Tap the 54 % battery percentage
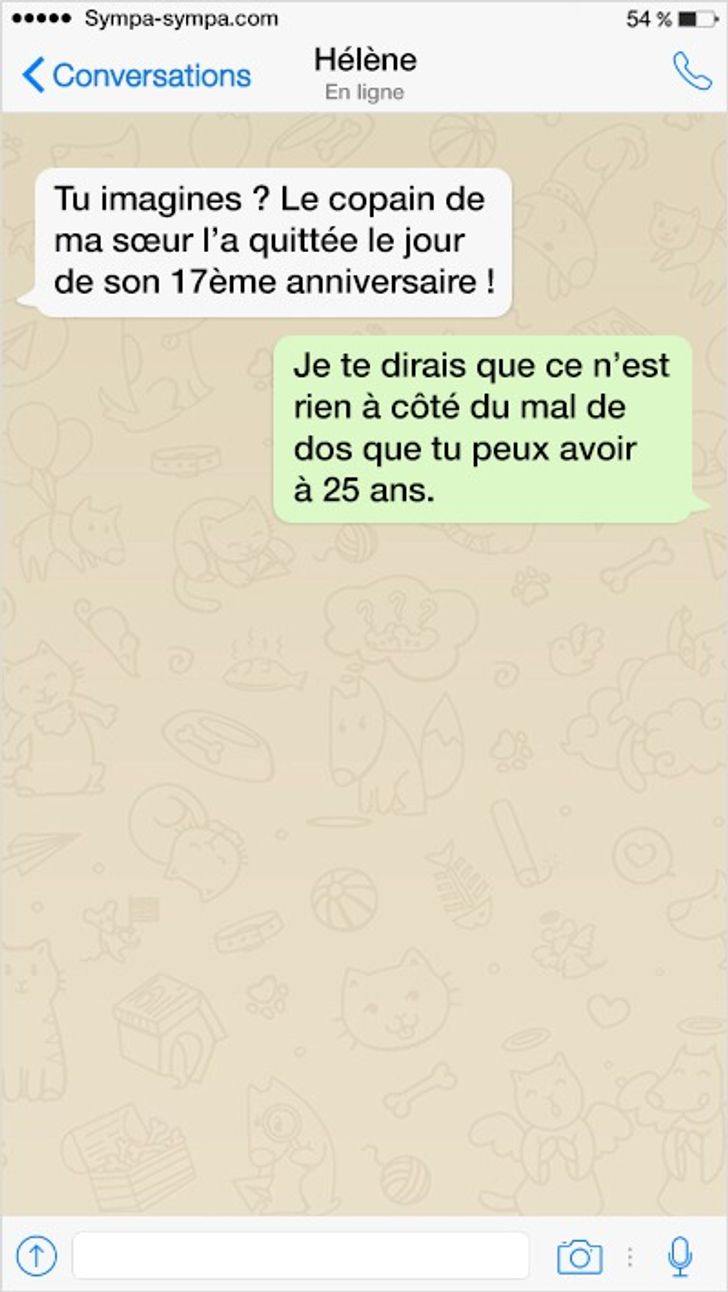Screen dimensions: 728x1292 click(649, 19)
